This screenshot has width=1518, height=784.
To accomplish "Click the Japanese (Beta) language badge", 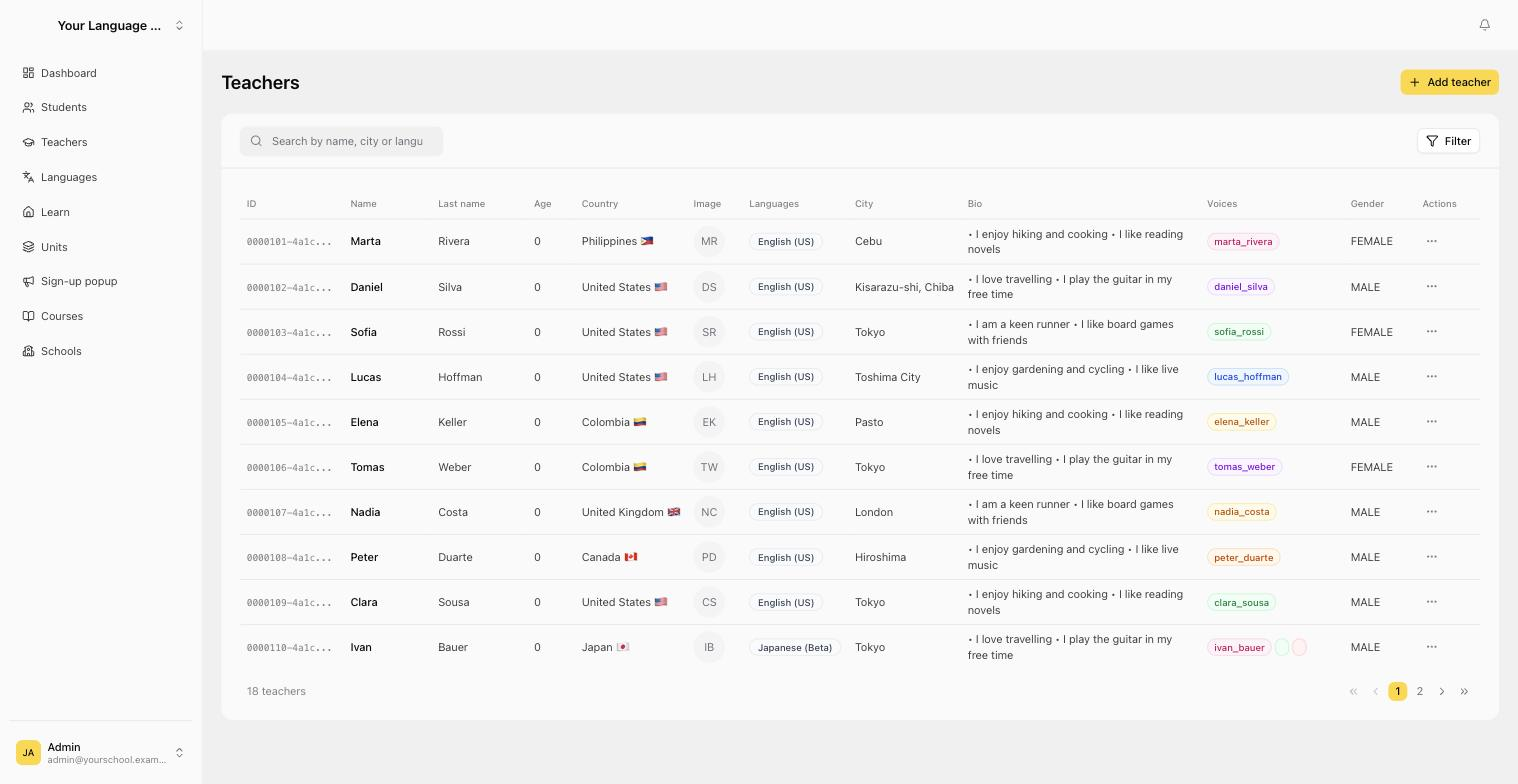I will click(x=795, y=647).
